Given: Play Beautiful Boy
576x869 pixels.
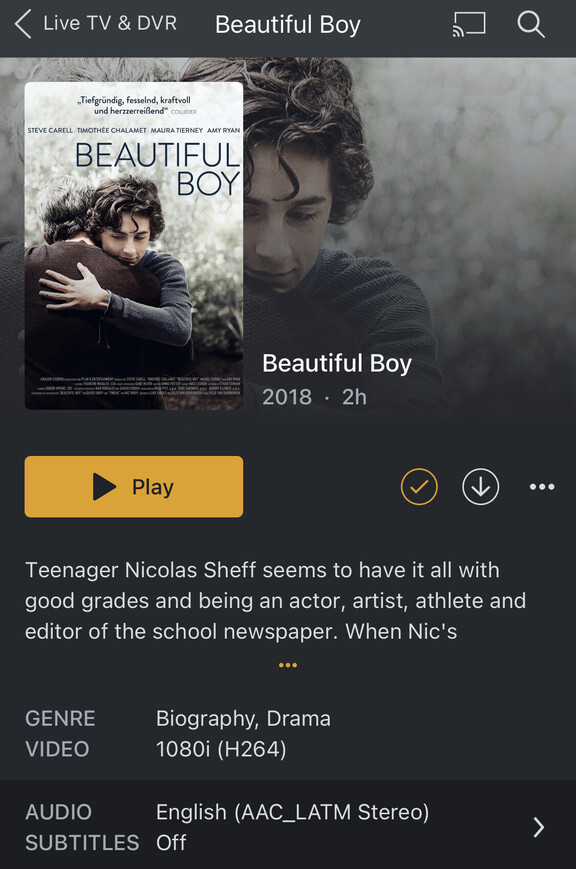Looking at the screenshot, I should [134, 487].
